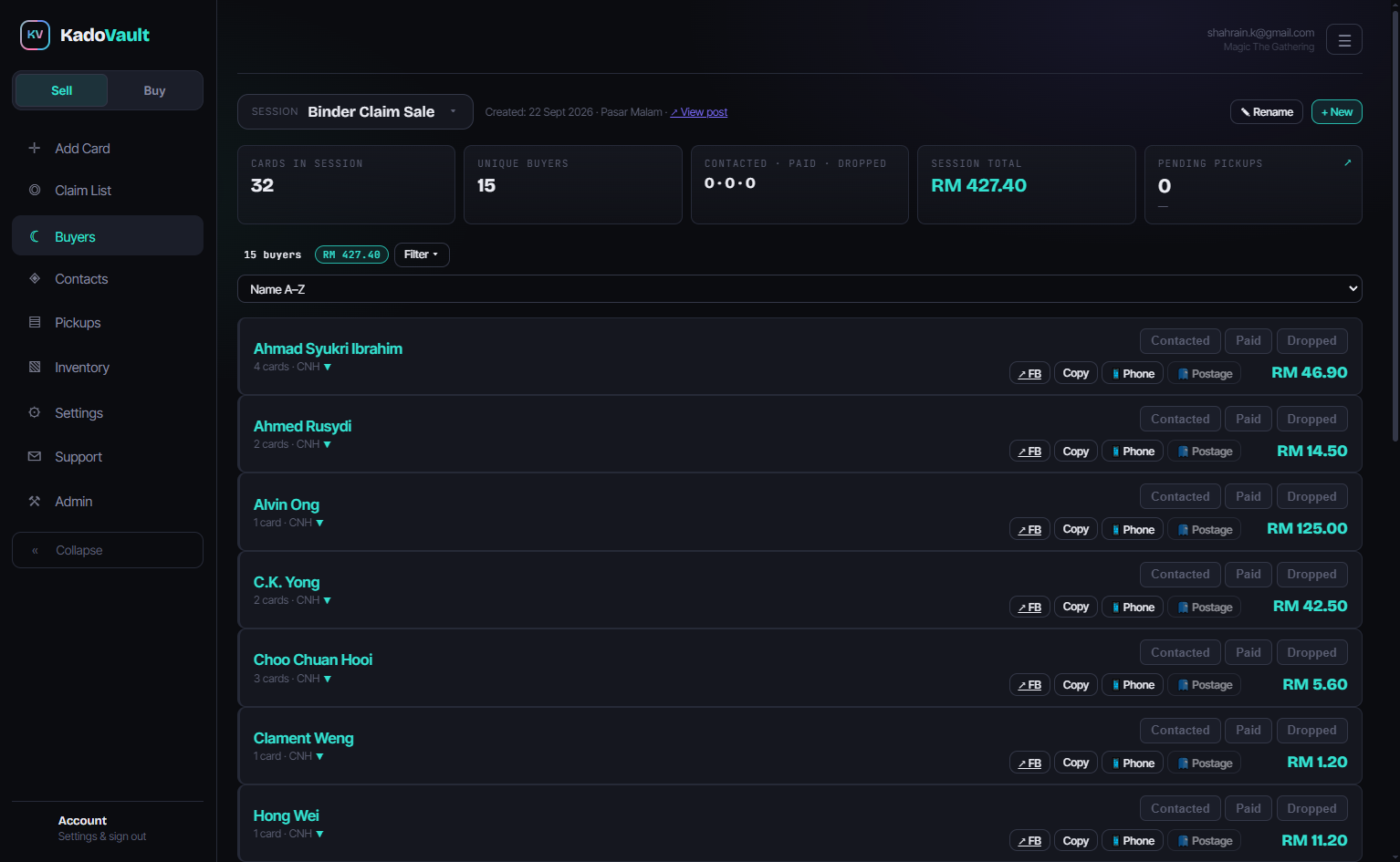Click Postage for Alvin Ong

1204,529
